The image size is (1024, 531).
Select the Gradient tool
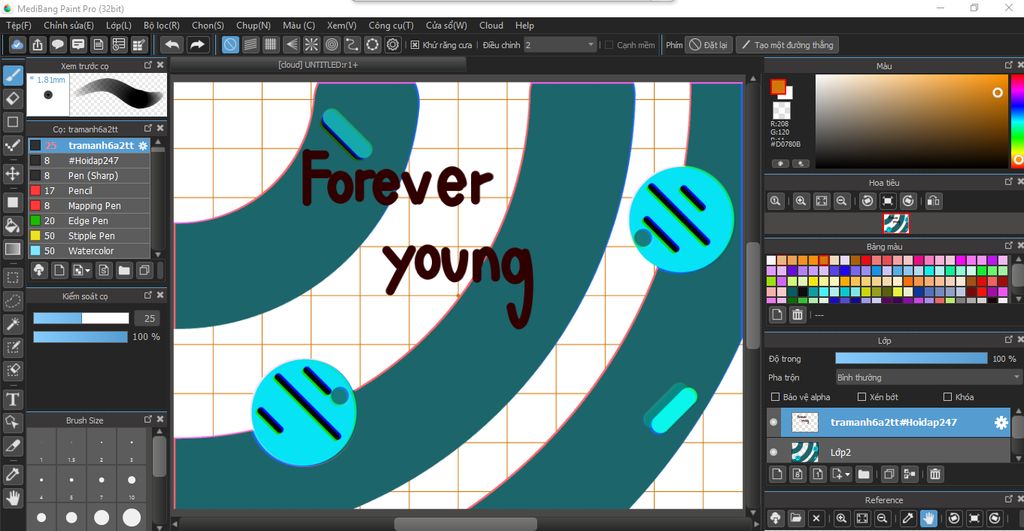[x=13, y=249]
